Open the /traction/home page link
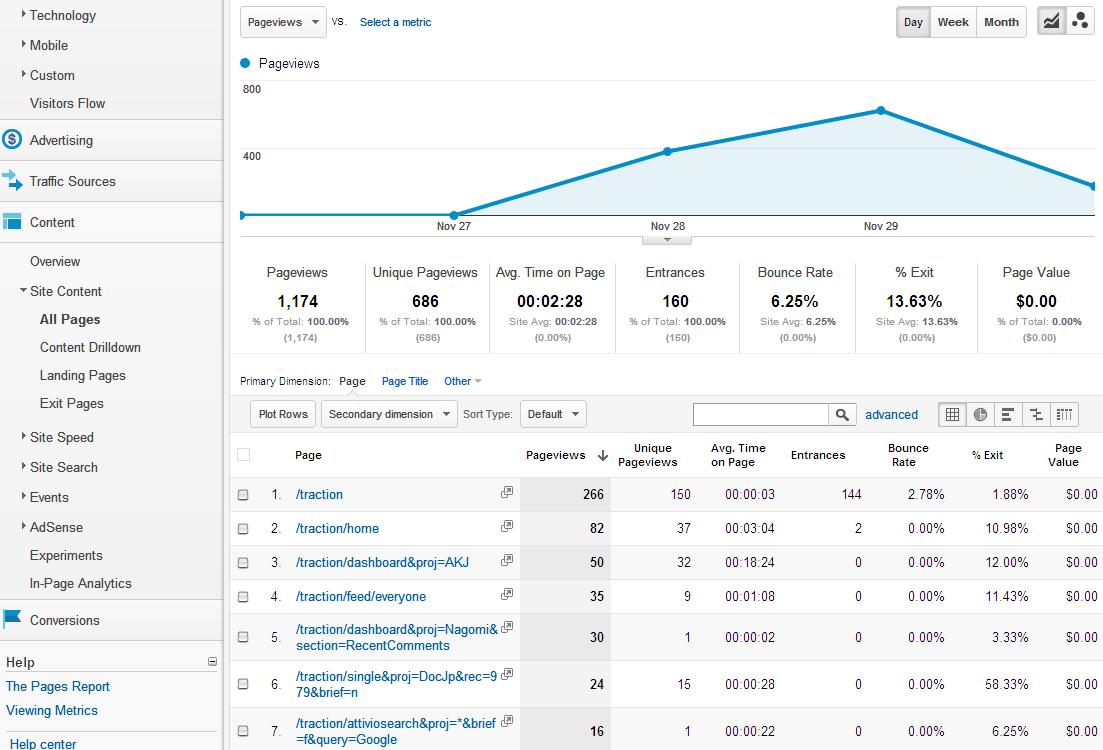The image size is (1103, 750). click(337, 528)
